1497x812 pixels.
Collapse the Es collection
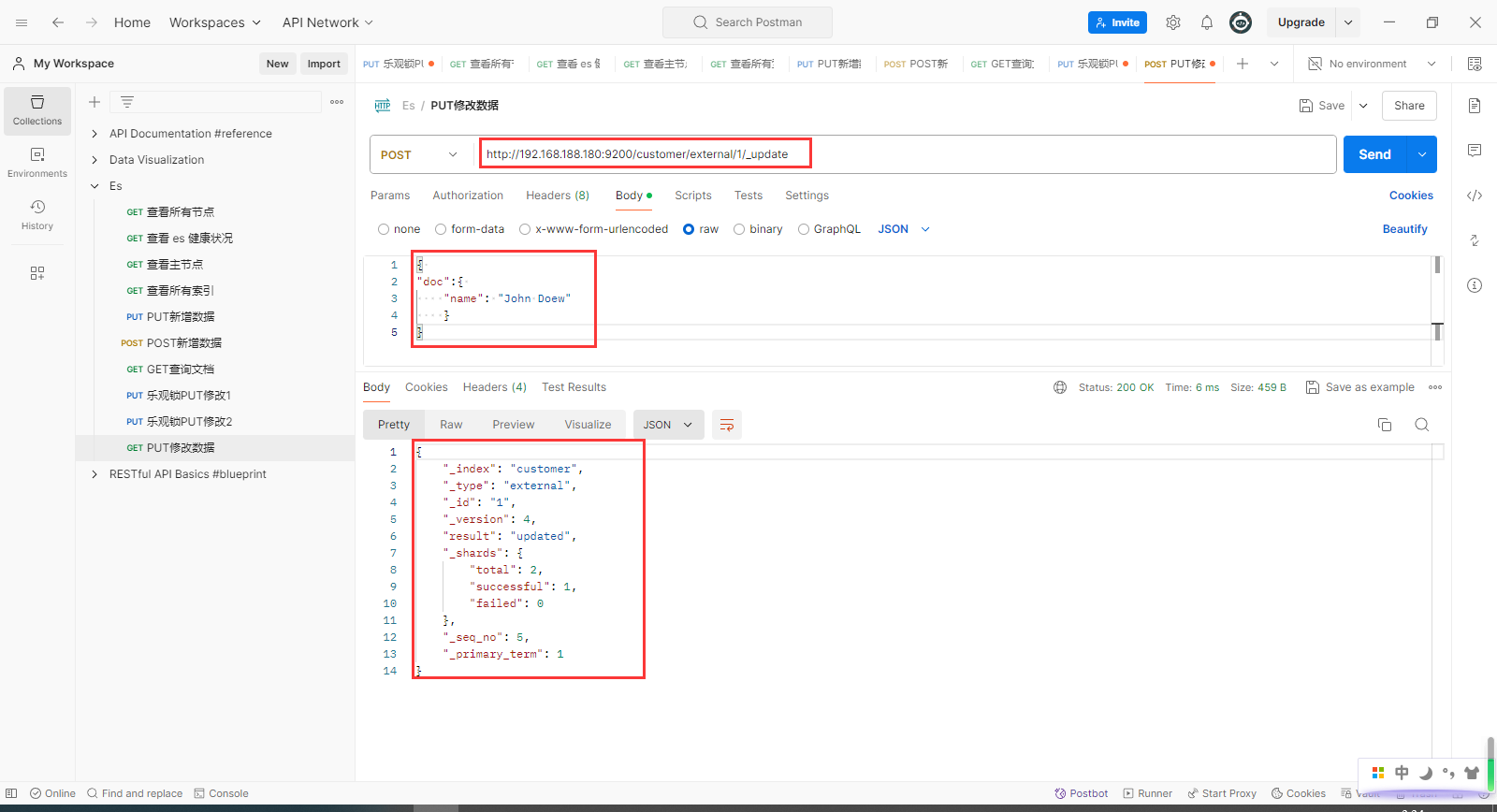click(94, 186)
